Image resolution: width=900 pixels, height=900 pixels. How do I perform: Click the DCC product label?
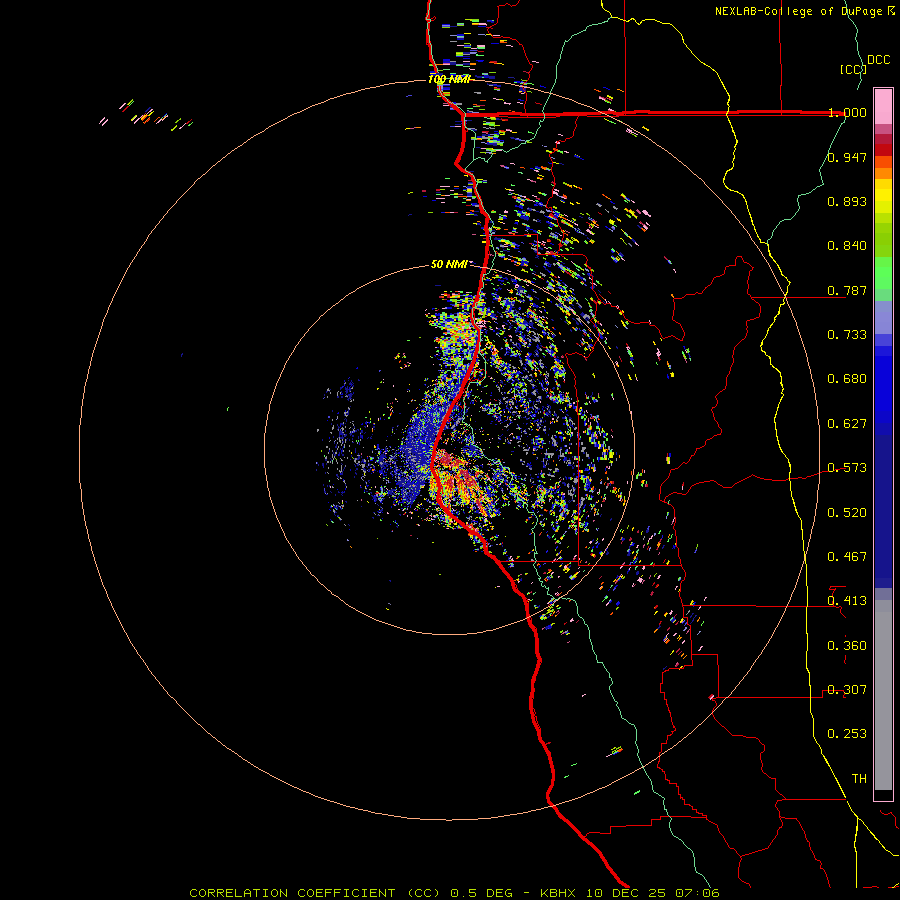pos(879,60)
